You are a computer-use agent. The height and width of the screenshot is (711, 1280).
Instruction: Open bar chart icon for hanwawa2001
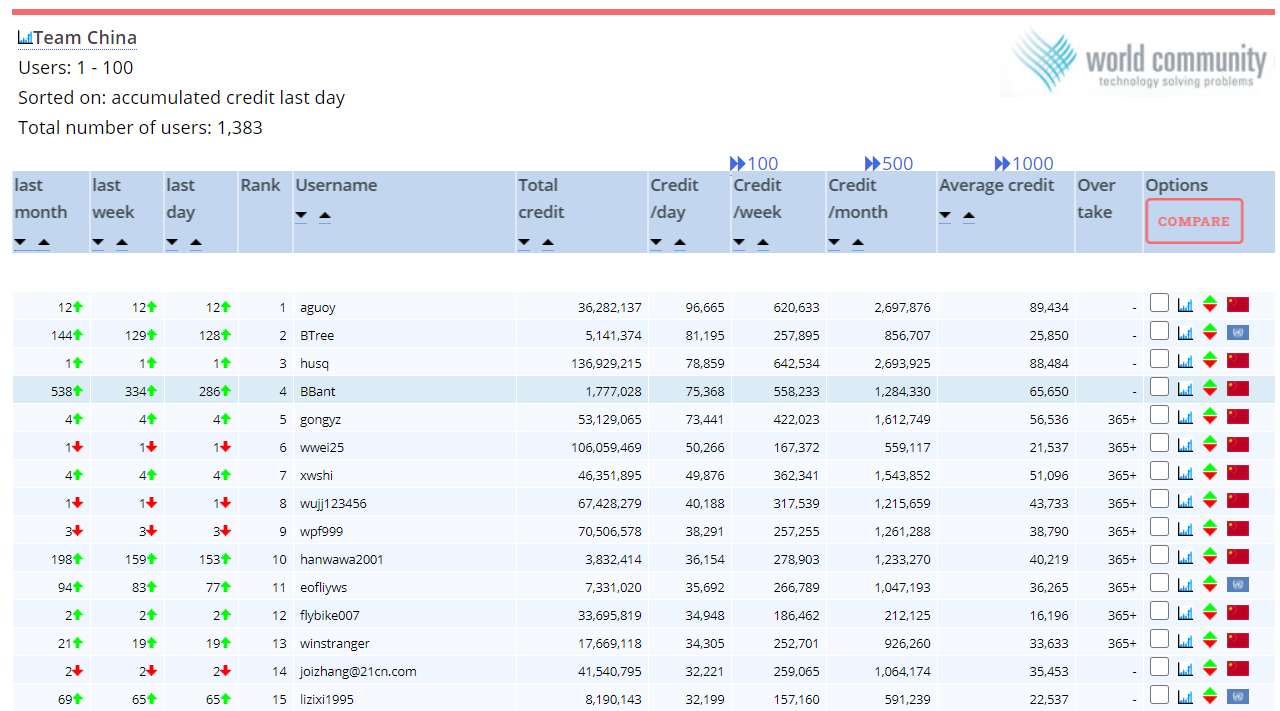[x=1186, y=557]
